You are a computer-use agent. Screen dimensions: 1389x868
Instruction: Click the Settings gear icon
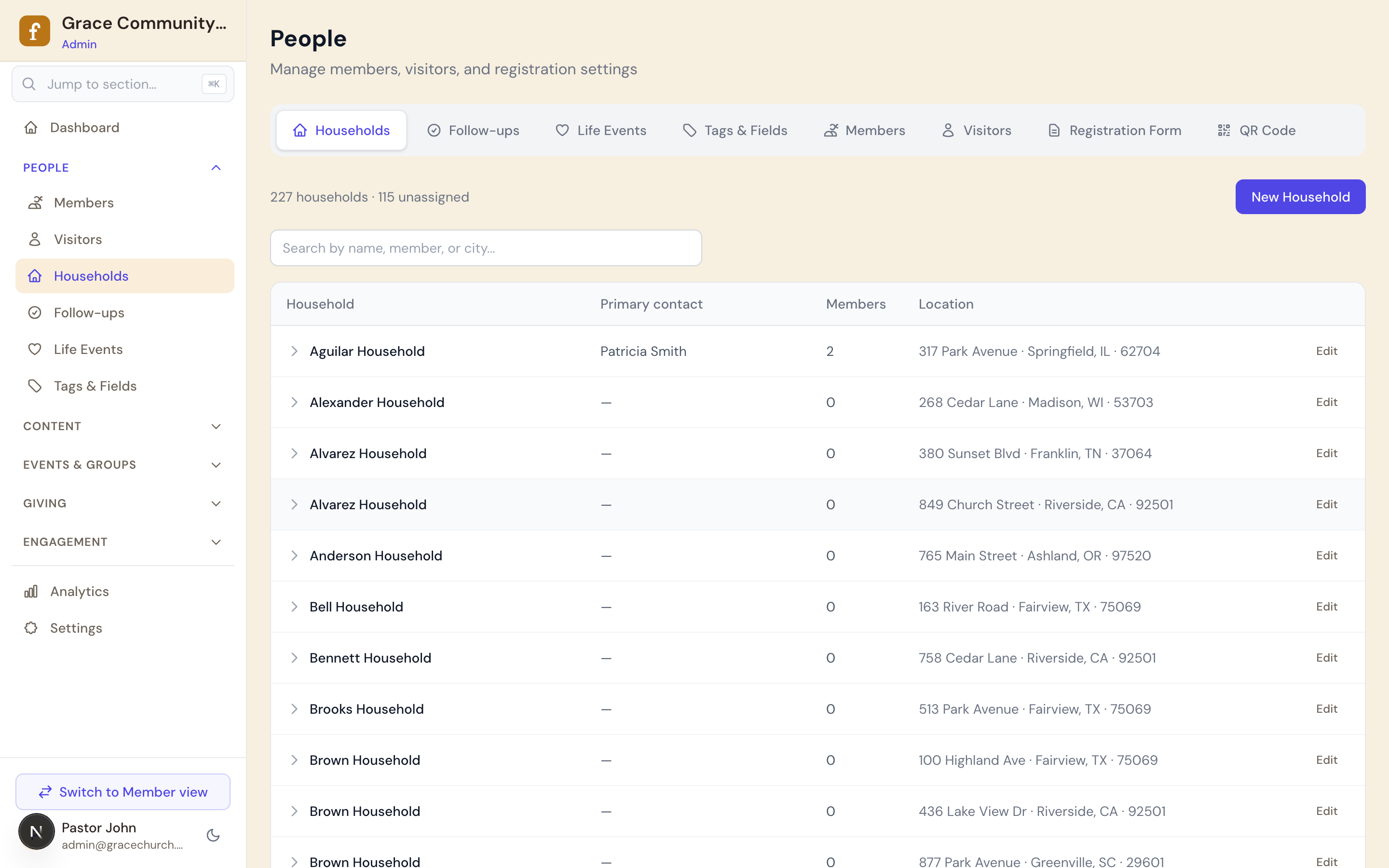click(31, 628)
